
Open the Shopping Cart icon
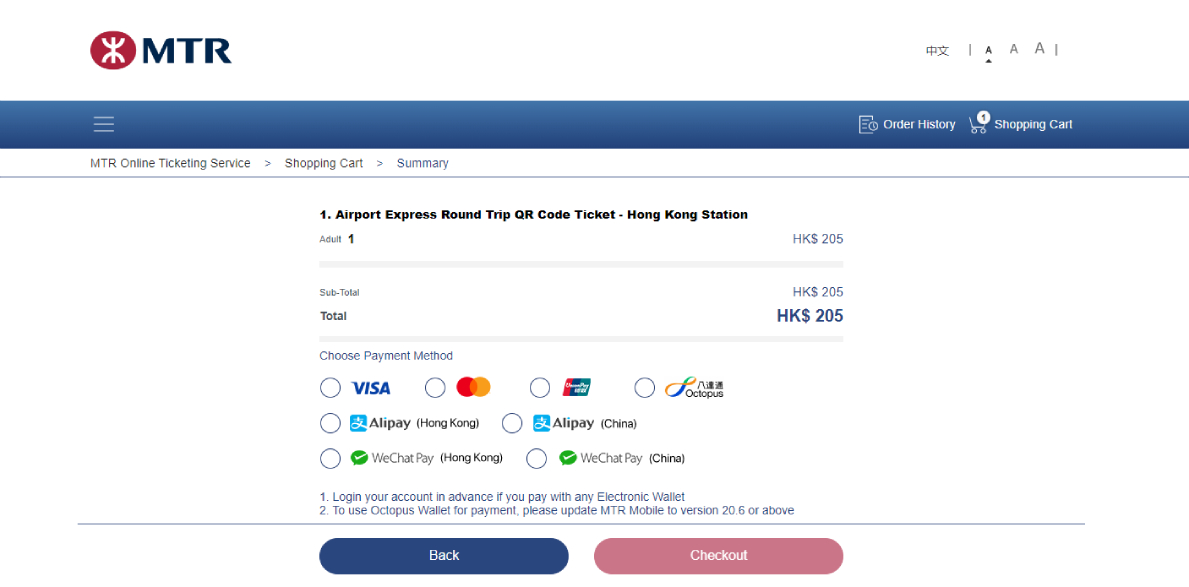[979, 123]
